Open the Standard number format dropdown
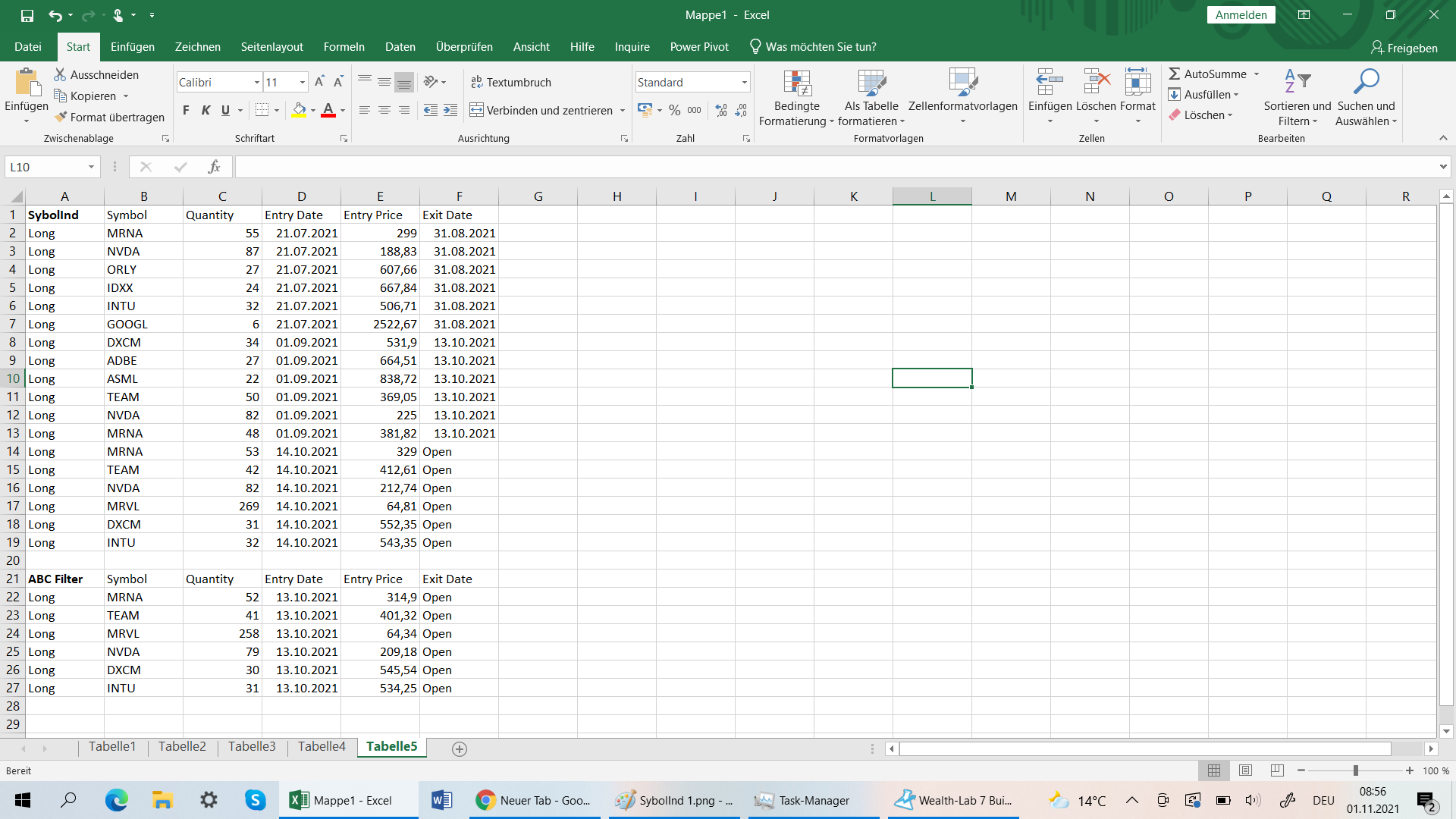Image resolution: width=1456 pixels, height=819 pixels. (744, 82)
